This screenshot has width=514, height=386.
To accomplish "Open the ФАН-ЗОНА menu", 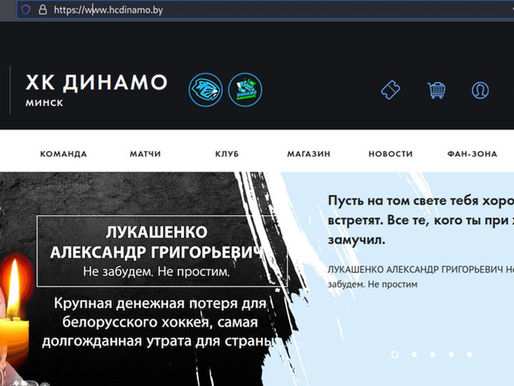I will pyautogui.click(x=472, y=154).
